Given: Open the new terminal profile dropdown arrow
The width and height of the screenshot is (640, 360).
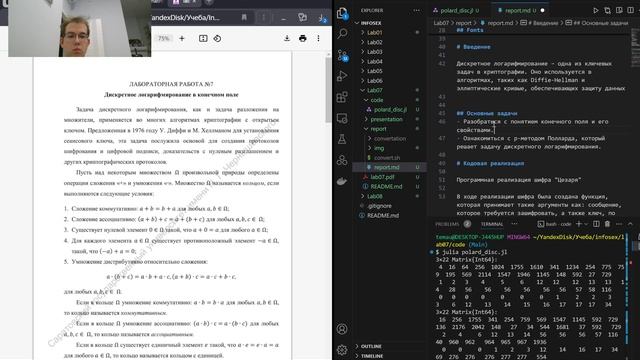Looking at the screenshot, I should (586, 224).
